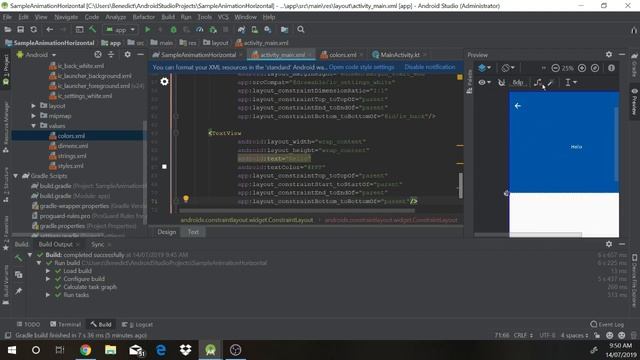Viewport: 640px width, 360px height.
Task: Open the Event Log button
Action: point(607,324)
